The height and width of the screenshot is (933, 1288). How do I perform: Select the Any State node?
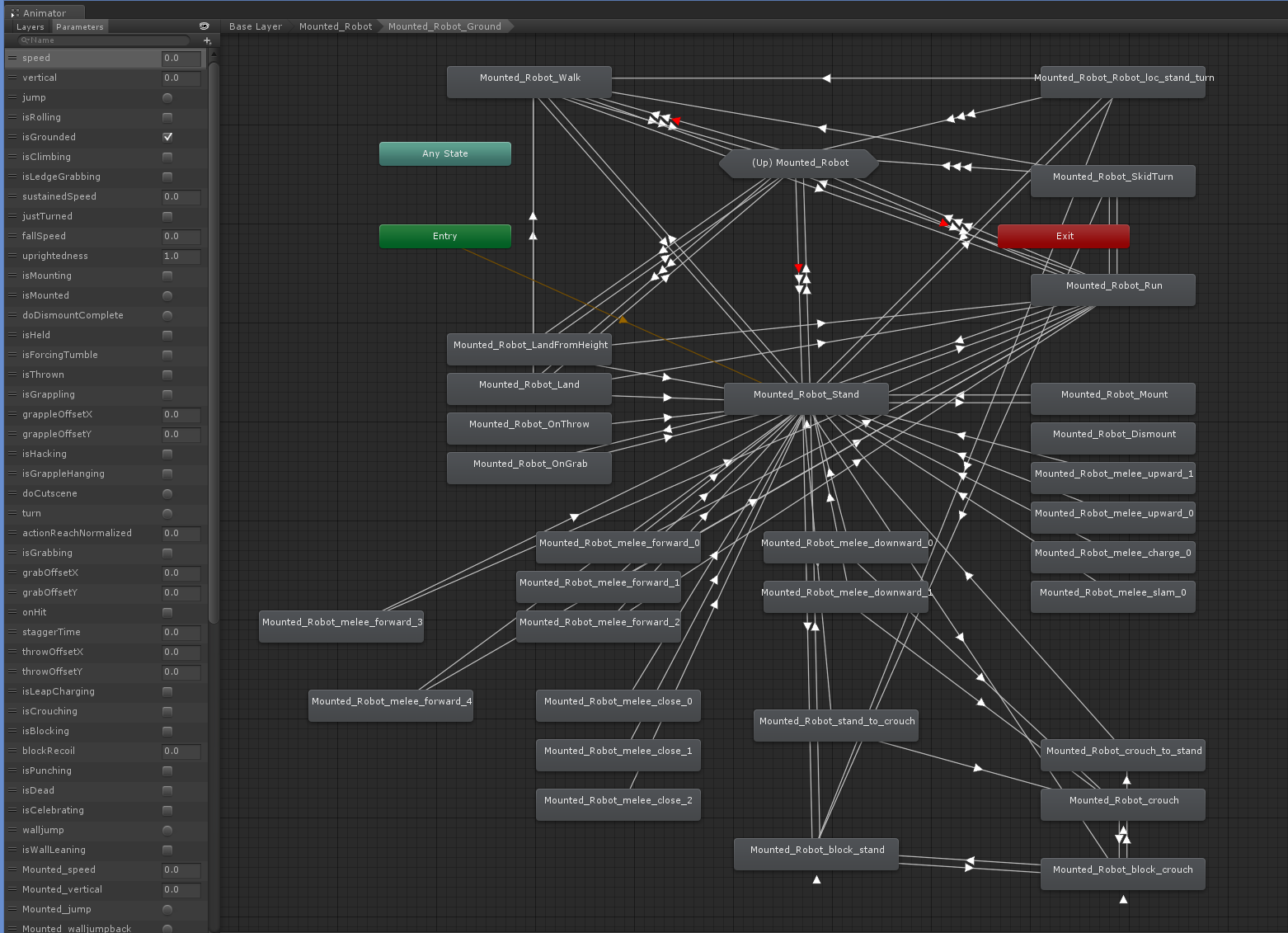coord(445,153)
